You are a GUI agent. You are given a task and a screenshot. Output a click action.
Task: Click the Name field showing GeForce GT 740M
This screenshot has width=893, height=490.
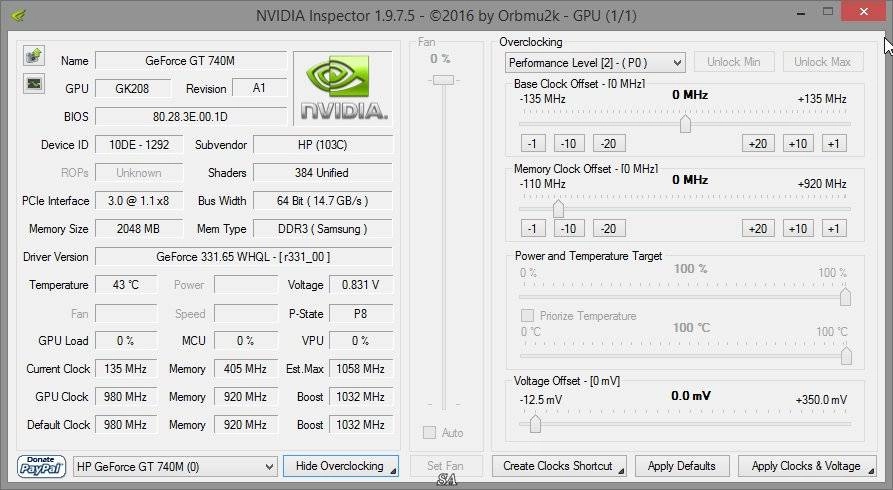[191, 60]
